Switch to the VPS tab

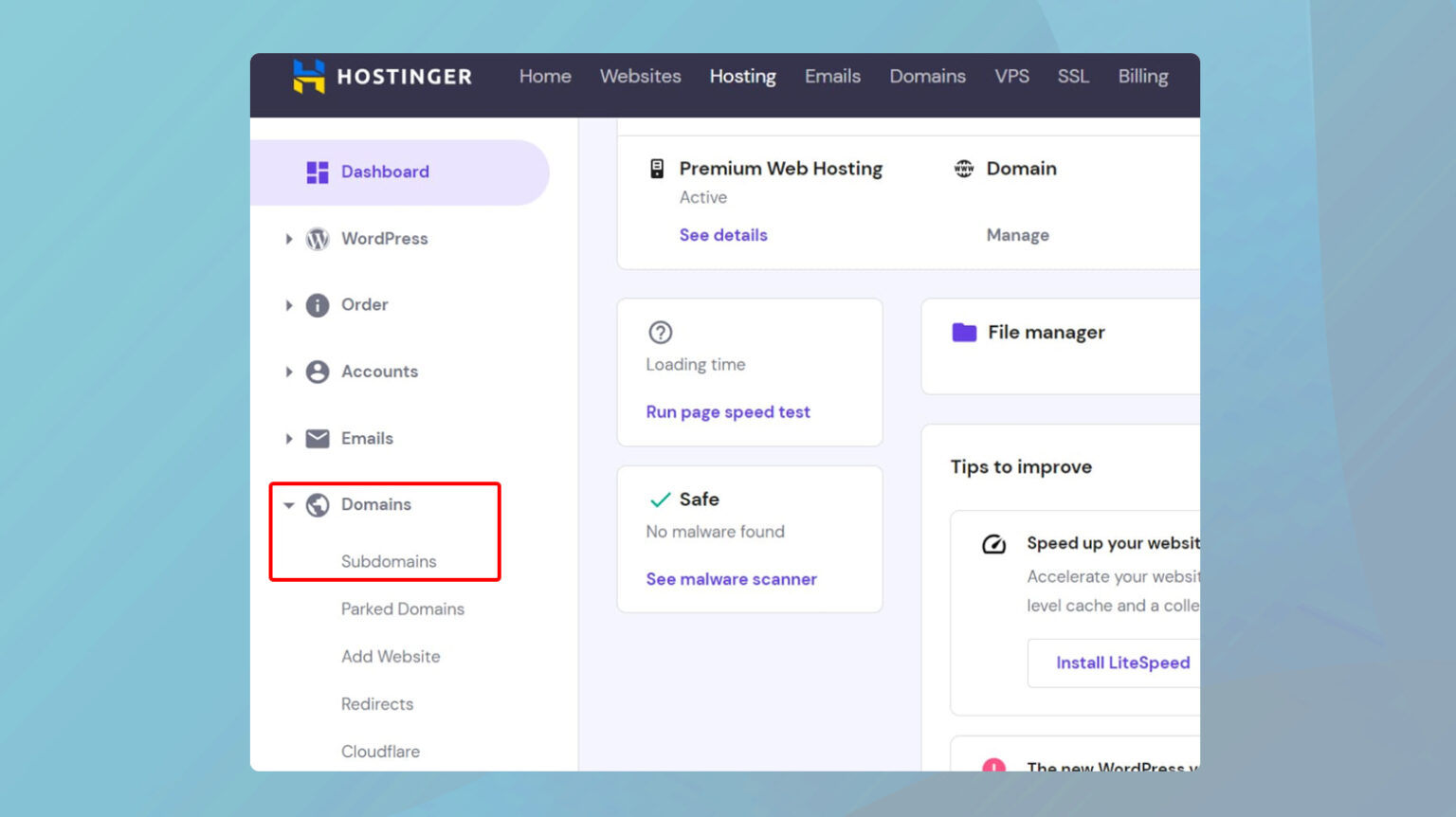coord(1011,76)
